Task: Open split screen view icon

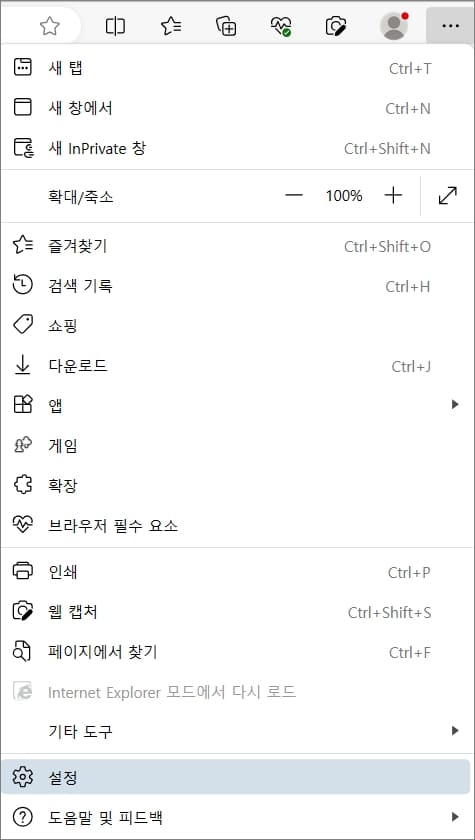Action: 115,26
